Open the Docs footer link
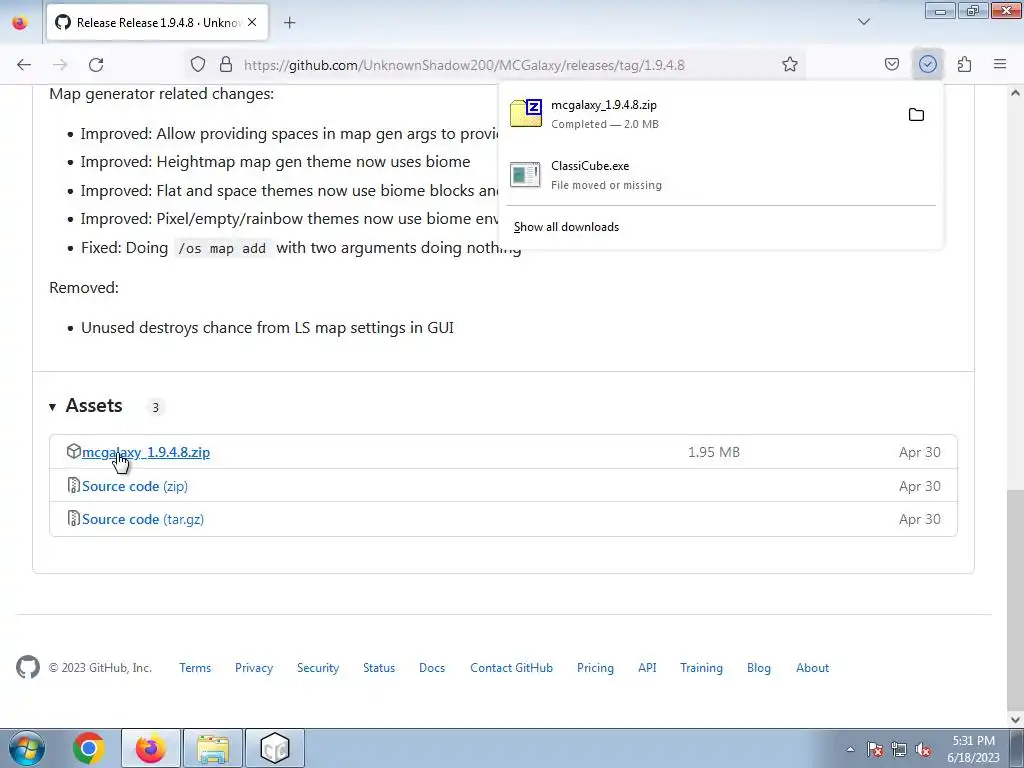Screen dimensions: 1024x768 pos(432,667)
